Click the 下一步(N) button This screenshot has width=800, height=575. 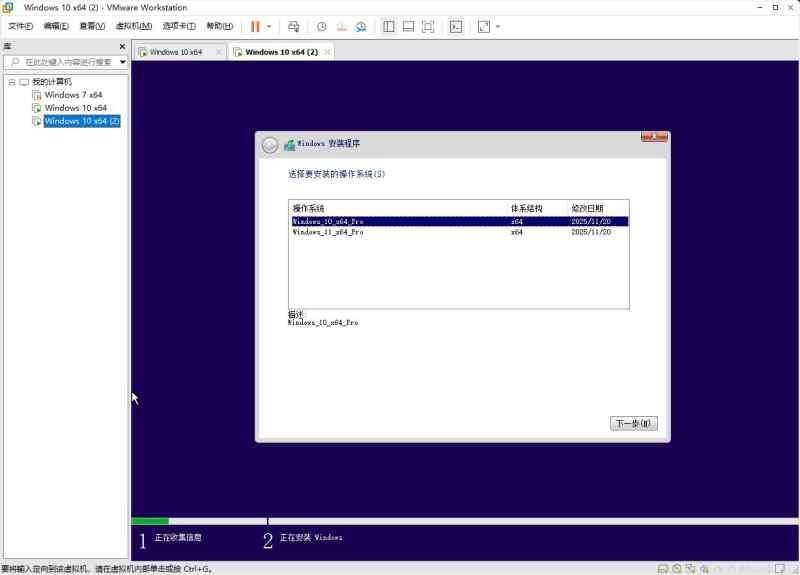tap(634, 423)
